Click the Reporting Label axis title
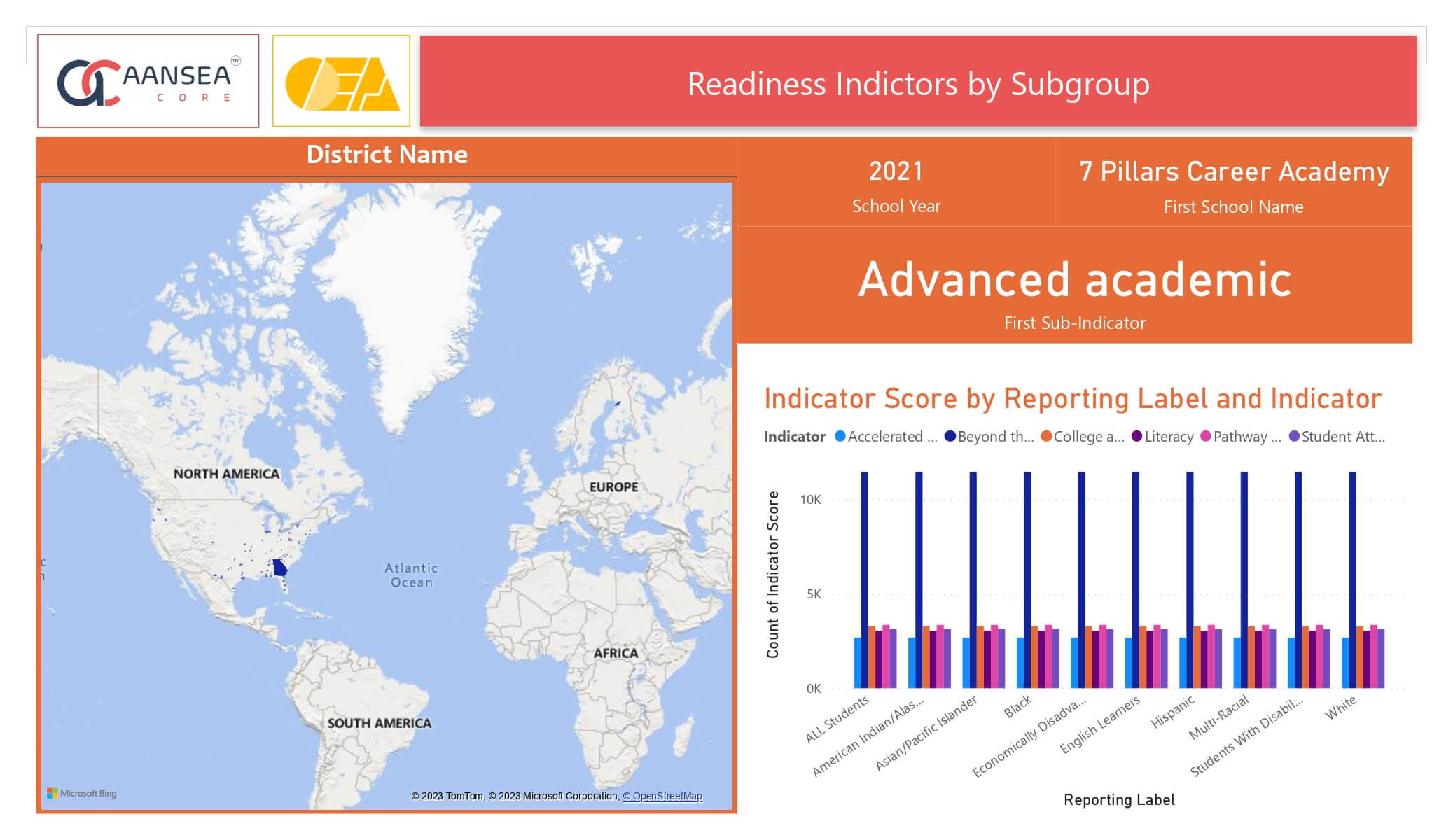1453x840 pixels. click(x=1119, y=799)
